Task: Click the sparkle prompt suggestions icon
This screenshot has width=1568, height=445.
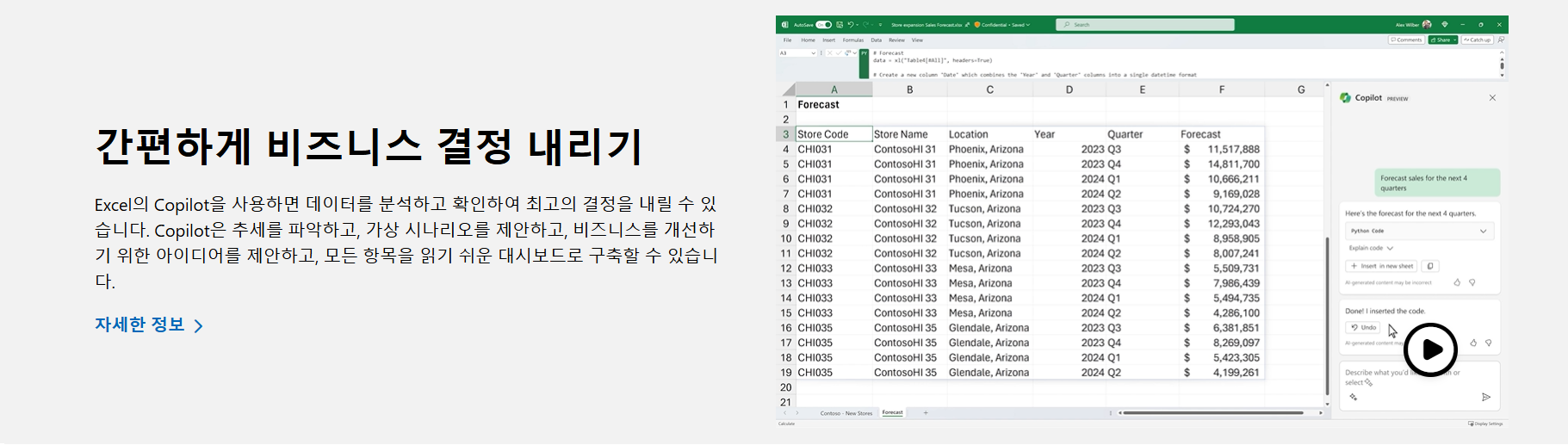Action: (1353, 397)
